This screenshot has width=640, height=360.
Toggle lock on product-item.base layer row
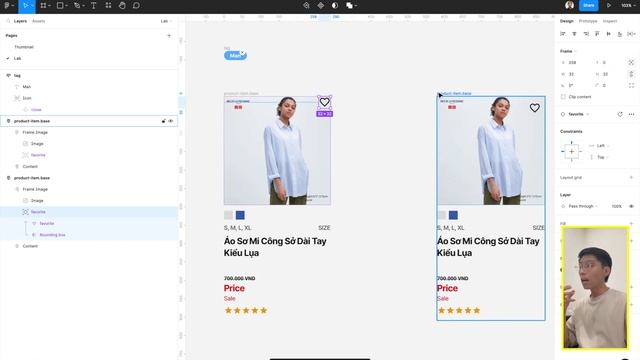pos(163,121)
